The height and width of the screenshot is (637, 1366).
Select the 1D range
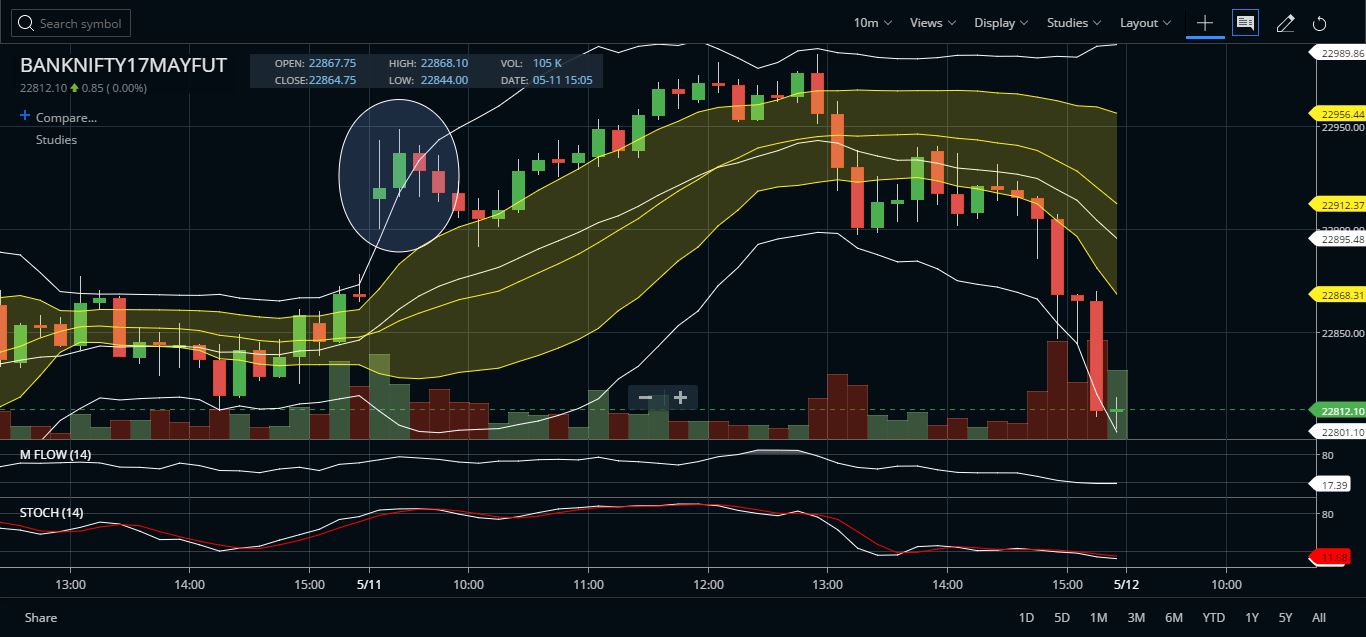tap(1026, 618)
